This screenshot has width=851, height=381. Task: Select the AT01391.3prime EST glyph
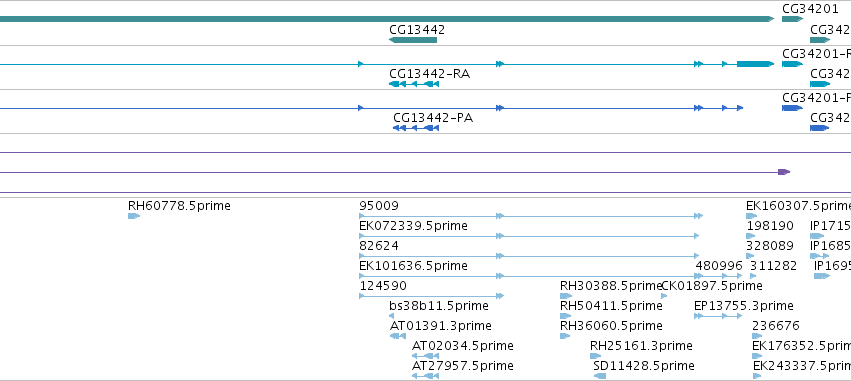[x=398, y=336]
